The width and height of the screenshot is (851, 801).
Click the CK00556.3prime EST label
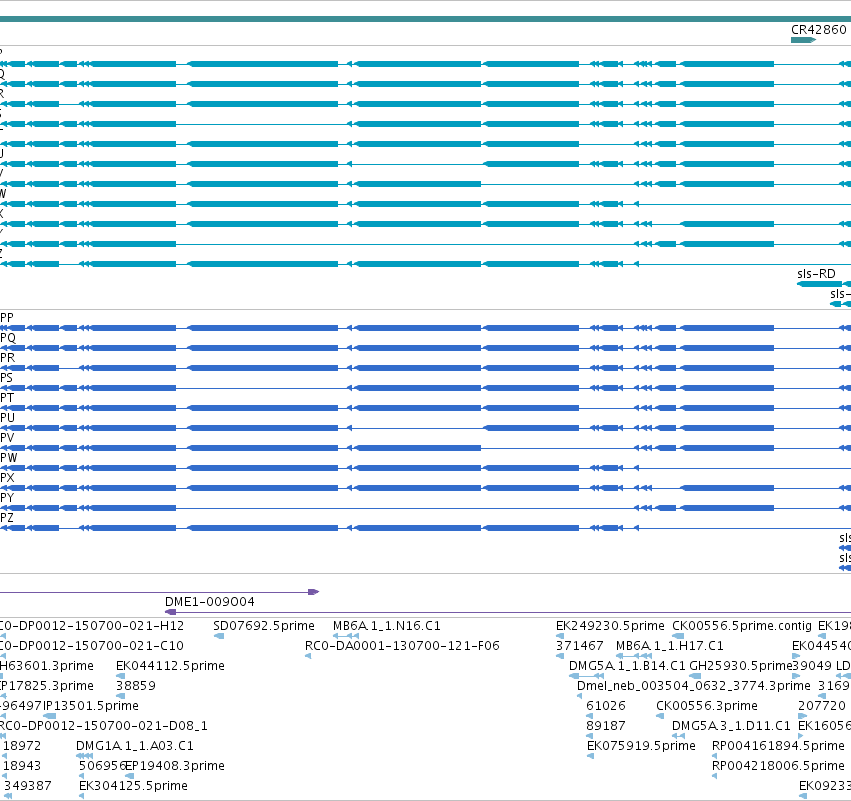[x=707, y=706]
